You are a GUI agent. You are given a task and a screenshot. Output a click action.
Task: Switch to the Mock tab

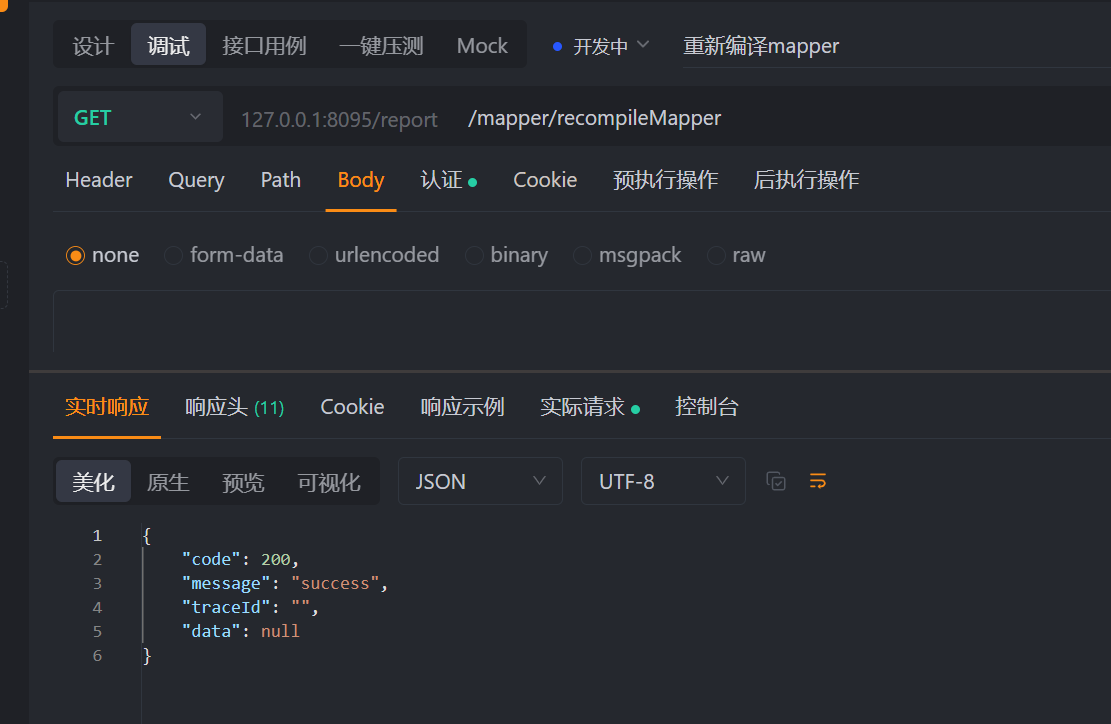[482, 45]
